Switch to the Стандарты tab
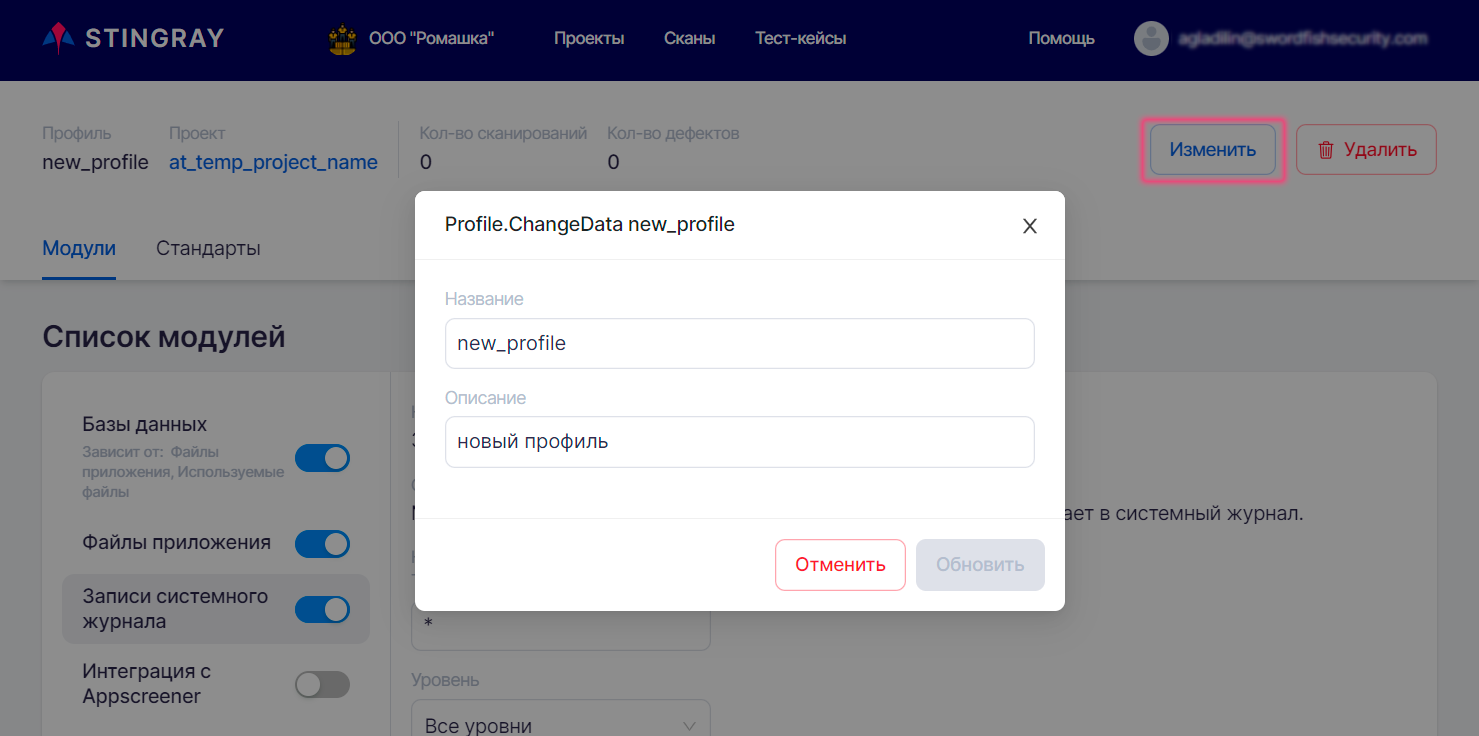This screenshot has height=736, width=1479. pyautogui.click(x=208, y=248)
